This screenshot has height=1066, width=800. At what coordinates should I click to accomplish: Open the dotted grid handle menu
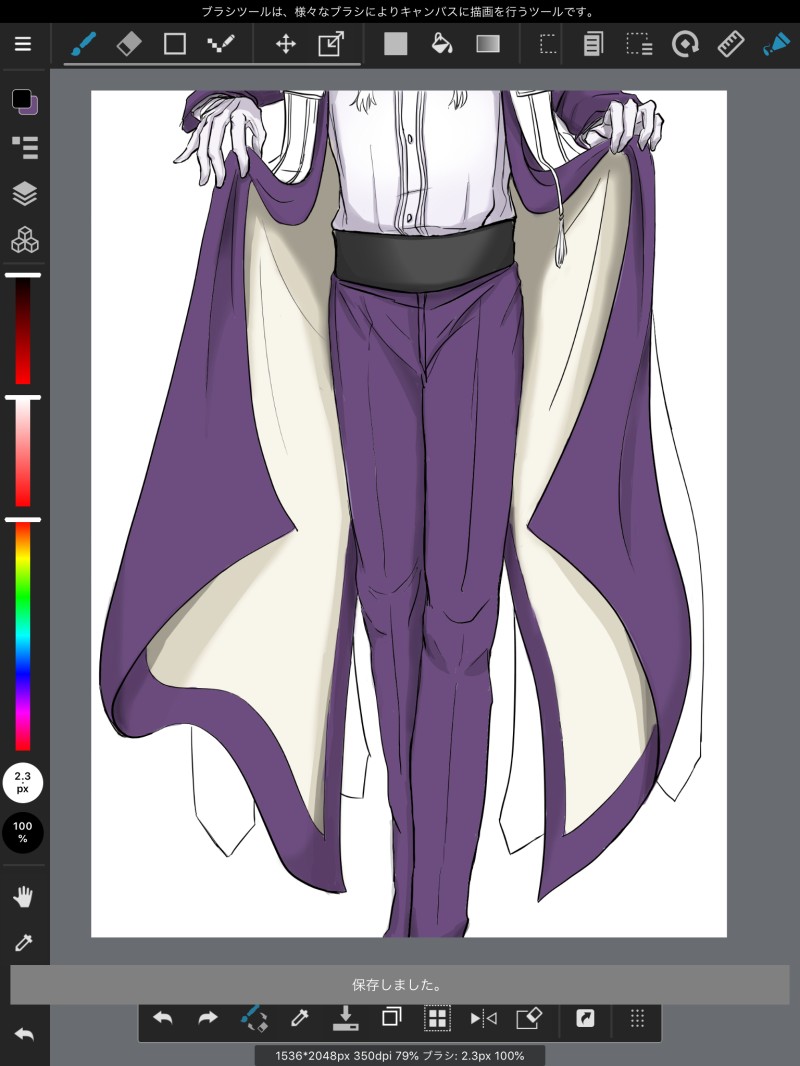click(637, 1018)
